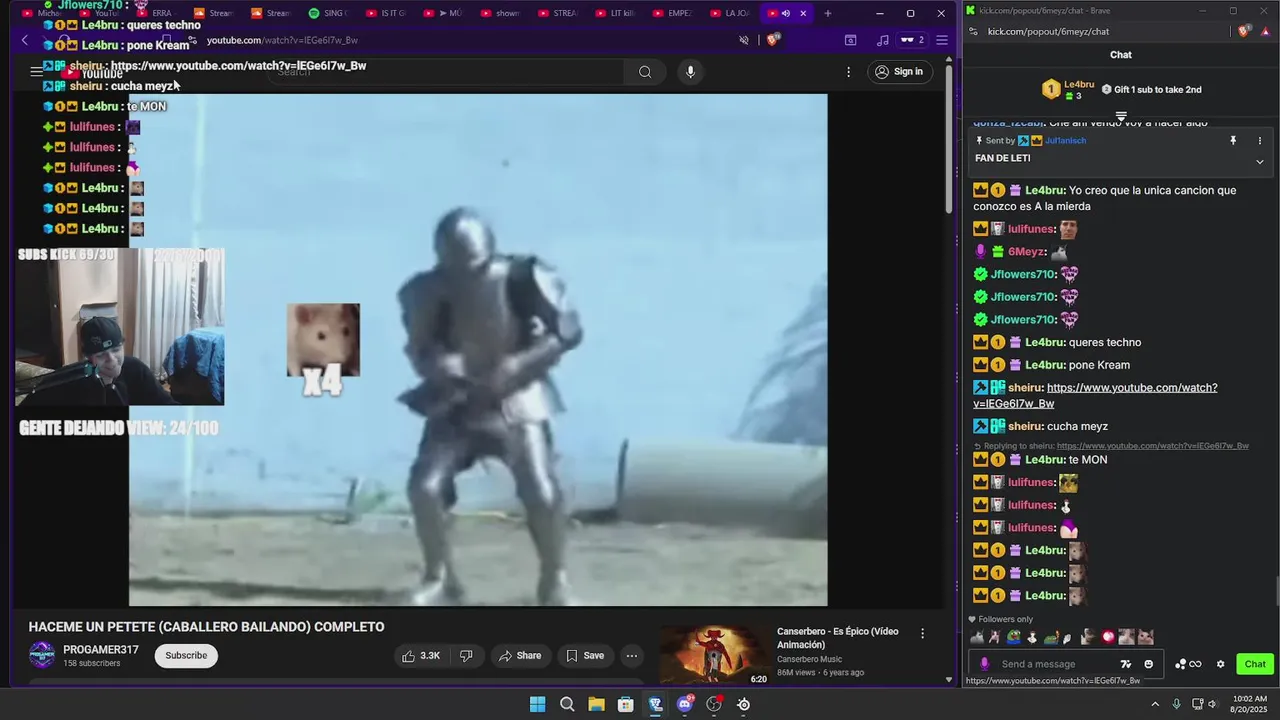Open File Explorer from taskbar
This screenshot has width=1280, height=720.
(596, 704)
